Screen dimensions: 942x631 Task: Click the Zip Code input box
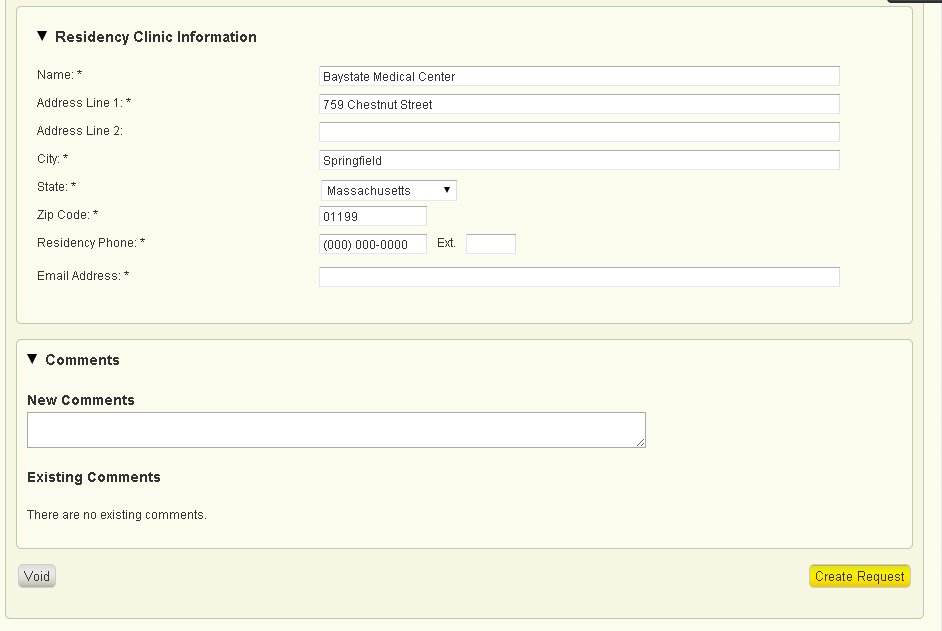(373, 216)
